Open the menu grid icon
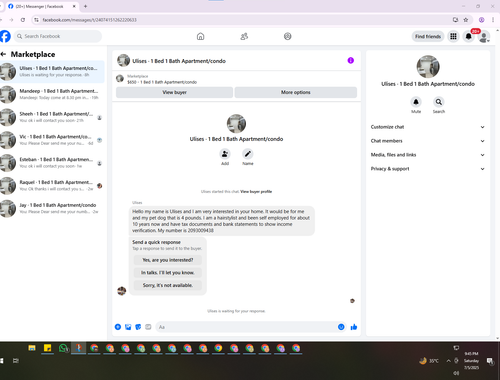 [x=453, y=36]
